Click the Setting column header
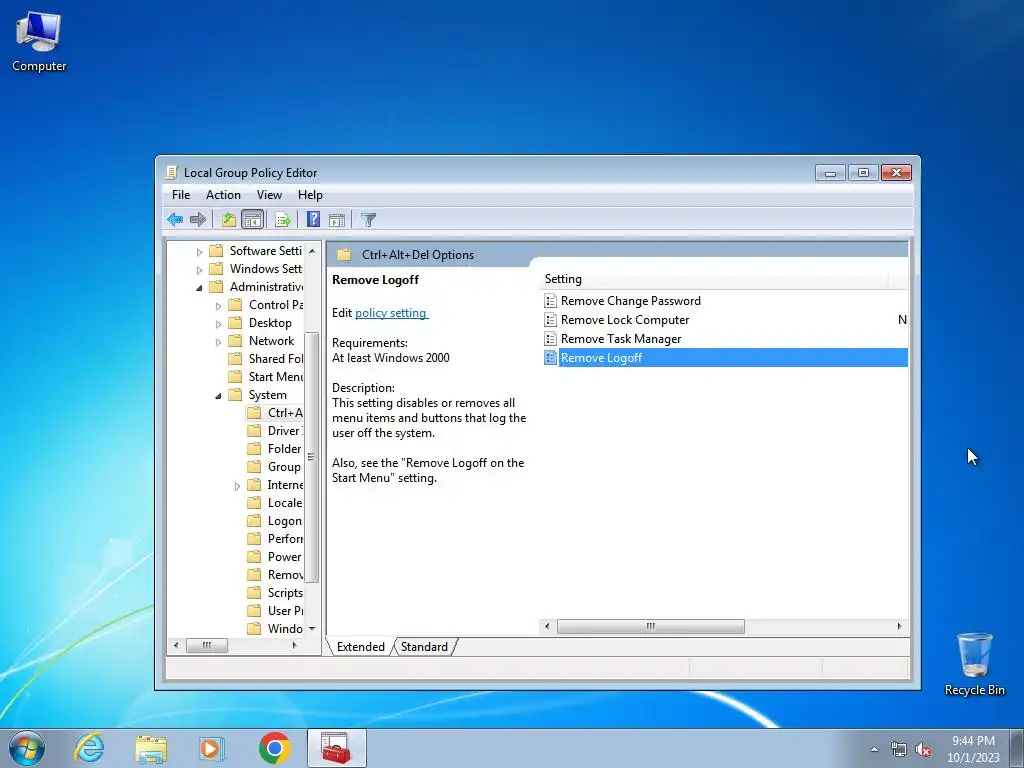The width and height of the screenshot is (1024, 768). click(715, 279)
